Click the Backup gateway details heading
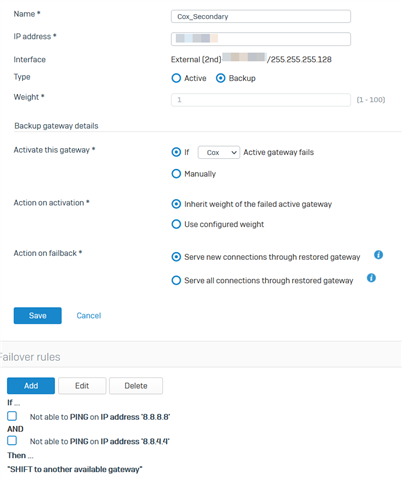 click(x=56, y=126)
